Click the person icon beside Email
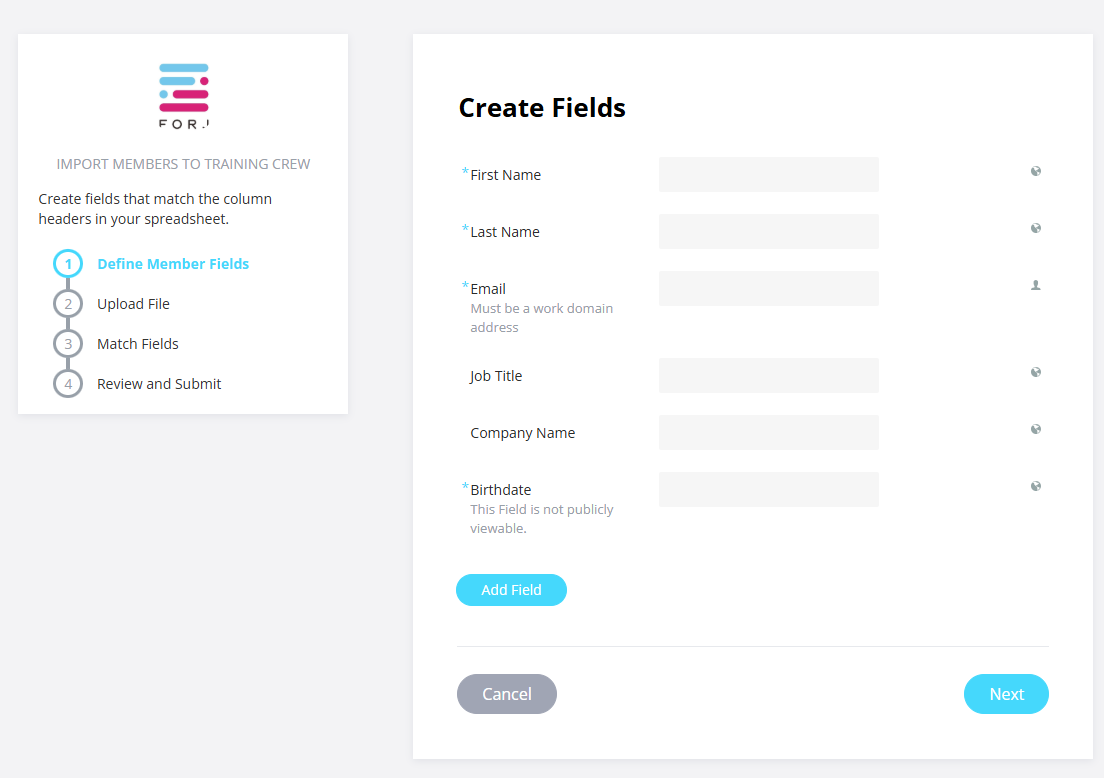This screenshot has width=1104, height=778. point(1036,285)
